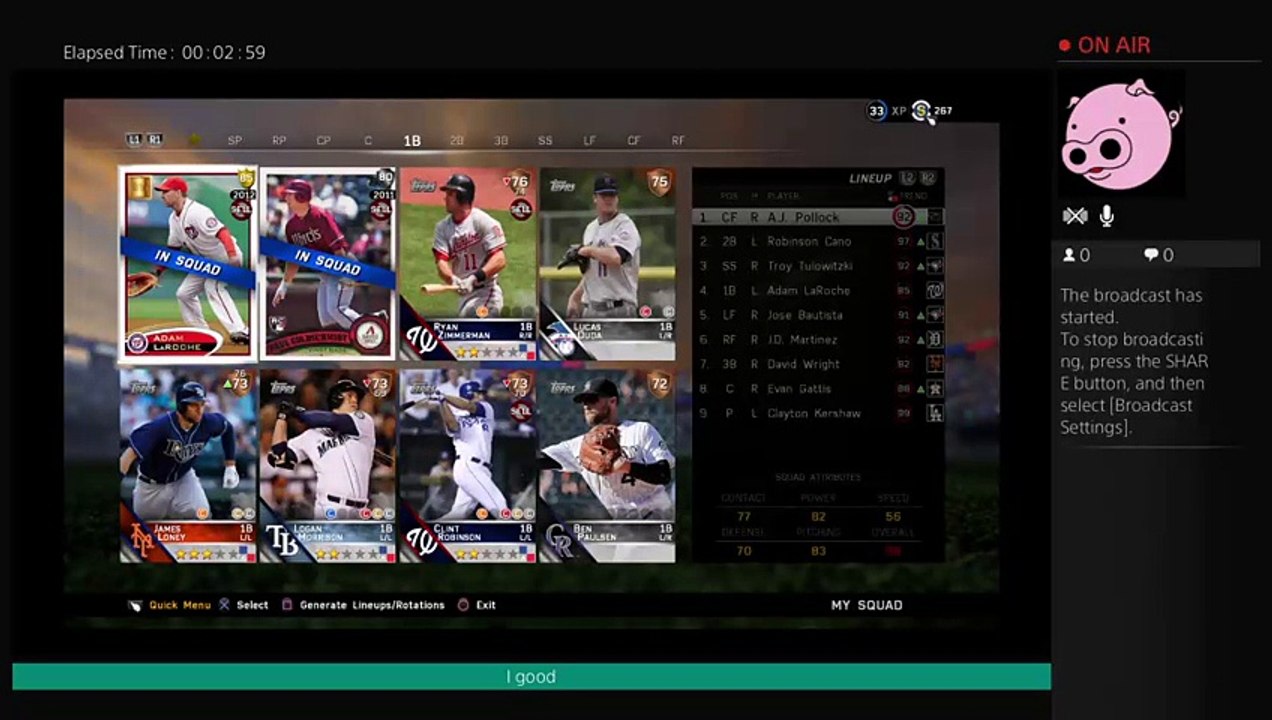Click the Select button prompt
Image resolution: width=1272 pixels, height=720 pixels.
pyautogui.click(x=243, y=605)
